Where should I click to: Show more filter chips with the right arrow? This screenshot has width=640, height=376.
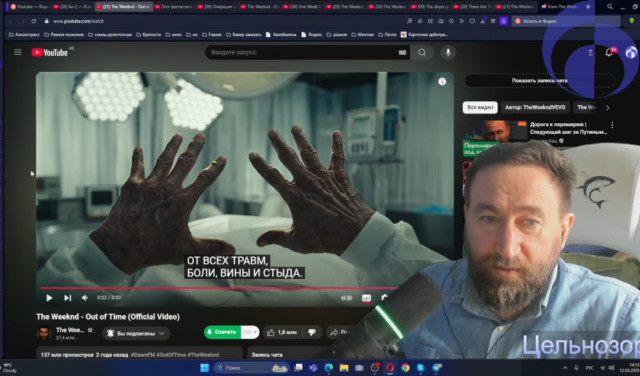tap(608, 108)
